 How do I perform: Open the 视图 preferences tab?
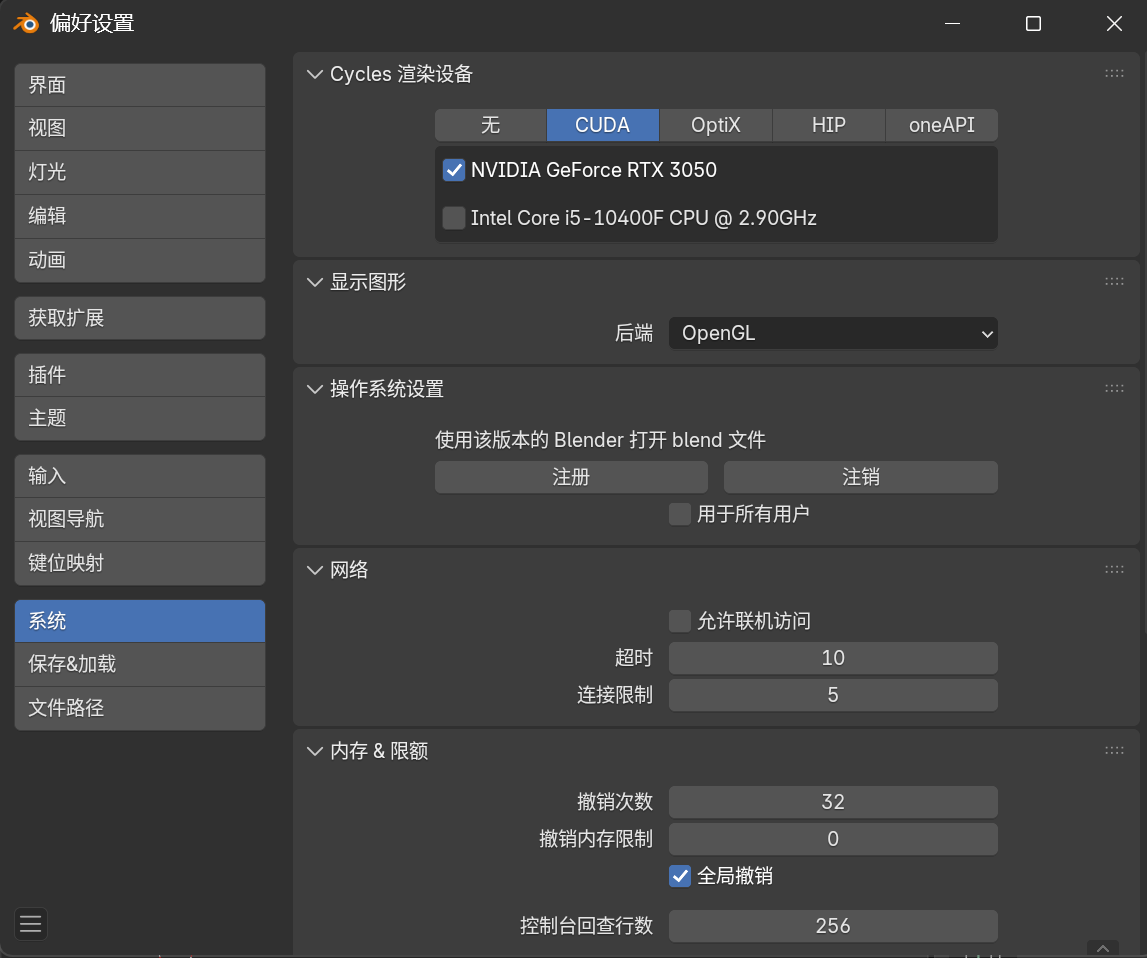tap(140, 129)
